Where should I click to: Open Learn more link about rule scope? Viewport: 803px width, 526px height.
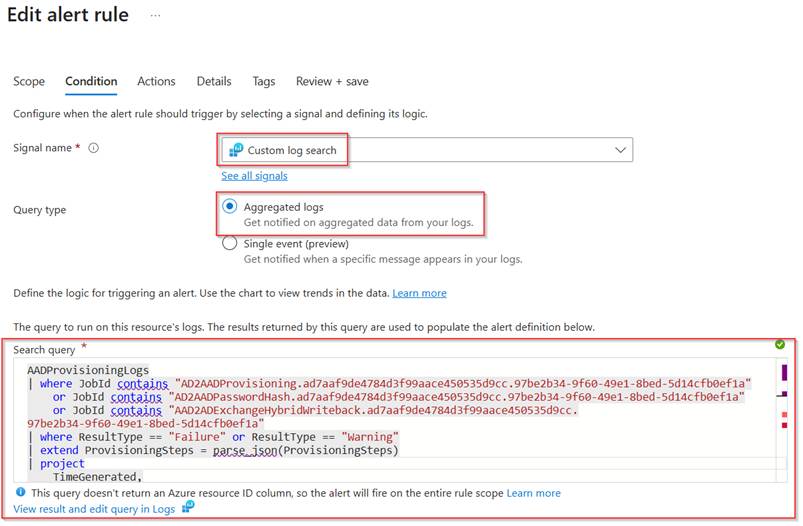[533, 493]
